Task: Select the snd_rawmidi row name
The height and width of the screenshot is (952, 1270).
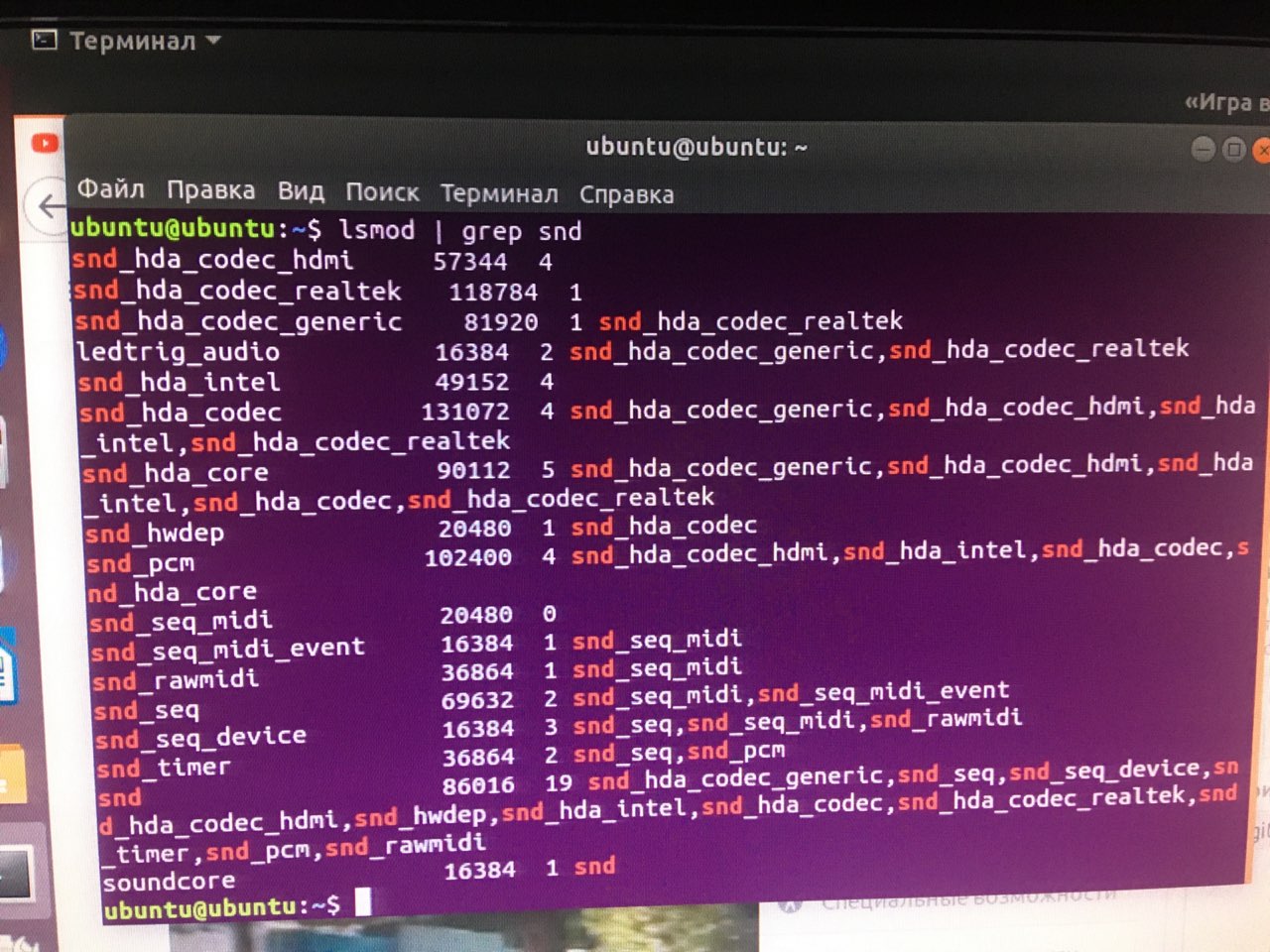Action: [176, 680]
